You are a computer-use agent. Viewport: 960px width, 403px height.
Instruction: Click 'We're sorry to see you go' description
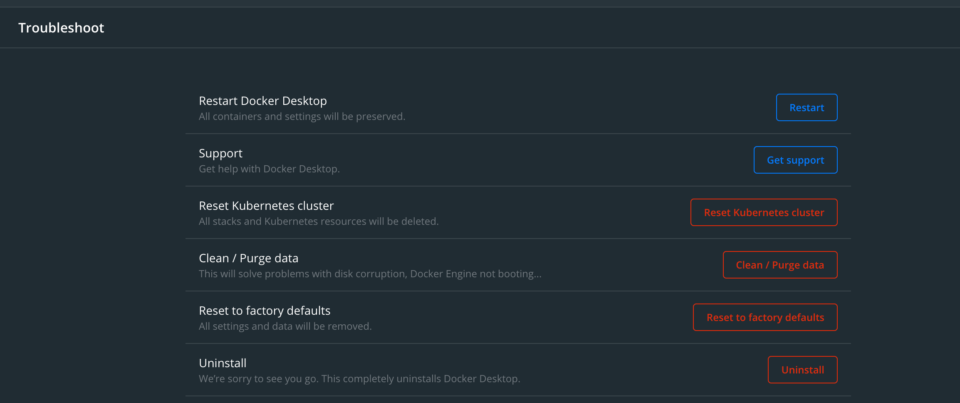[x=359, y=379]
